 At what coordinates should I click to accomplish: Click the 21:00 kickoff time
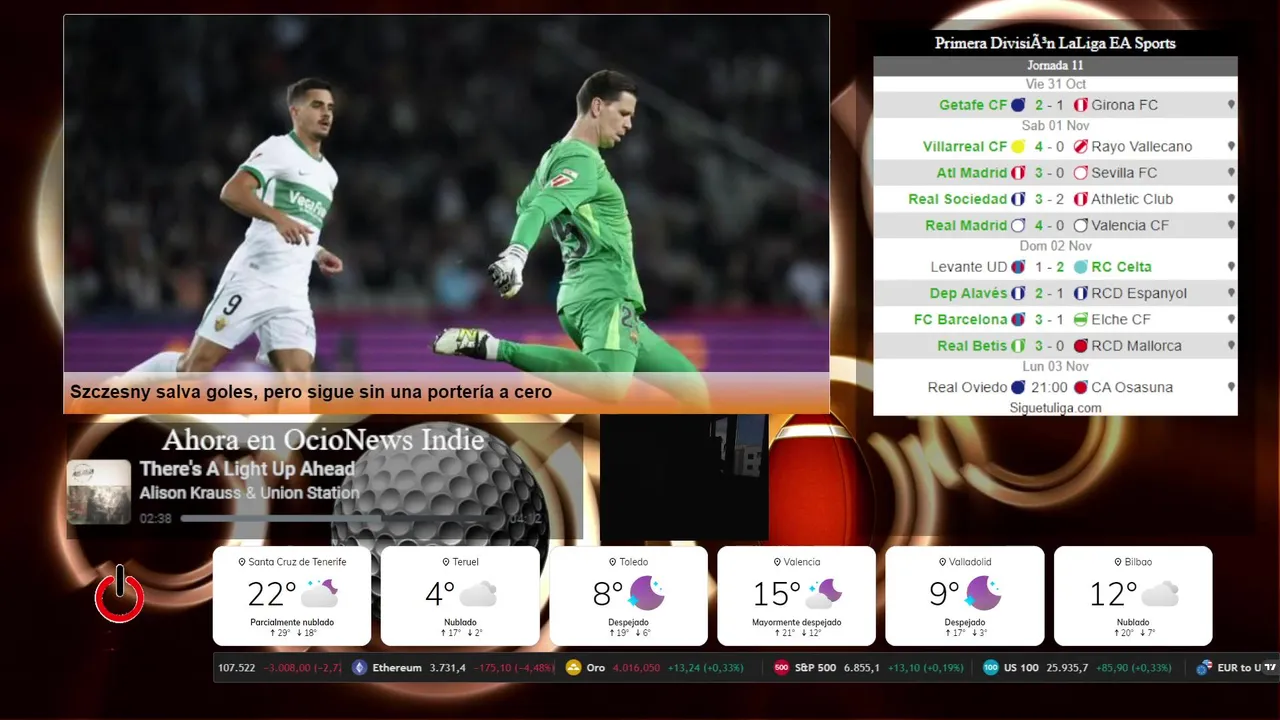(1050, 387)
